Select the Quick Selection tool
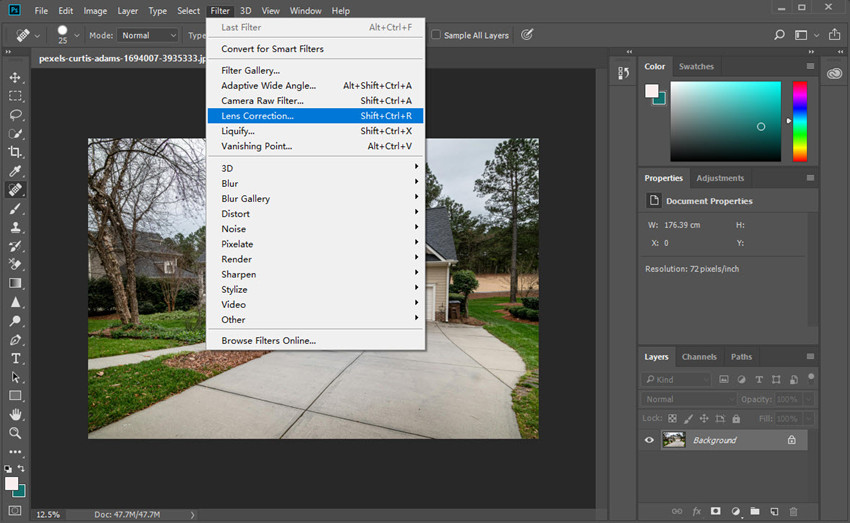 pos(15,133)
